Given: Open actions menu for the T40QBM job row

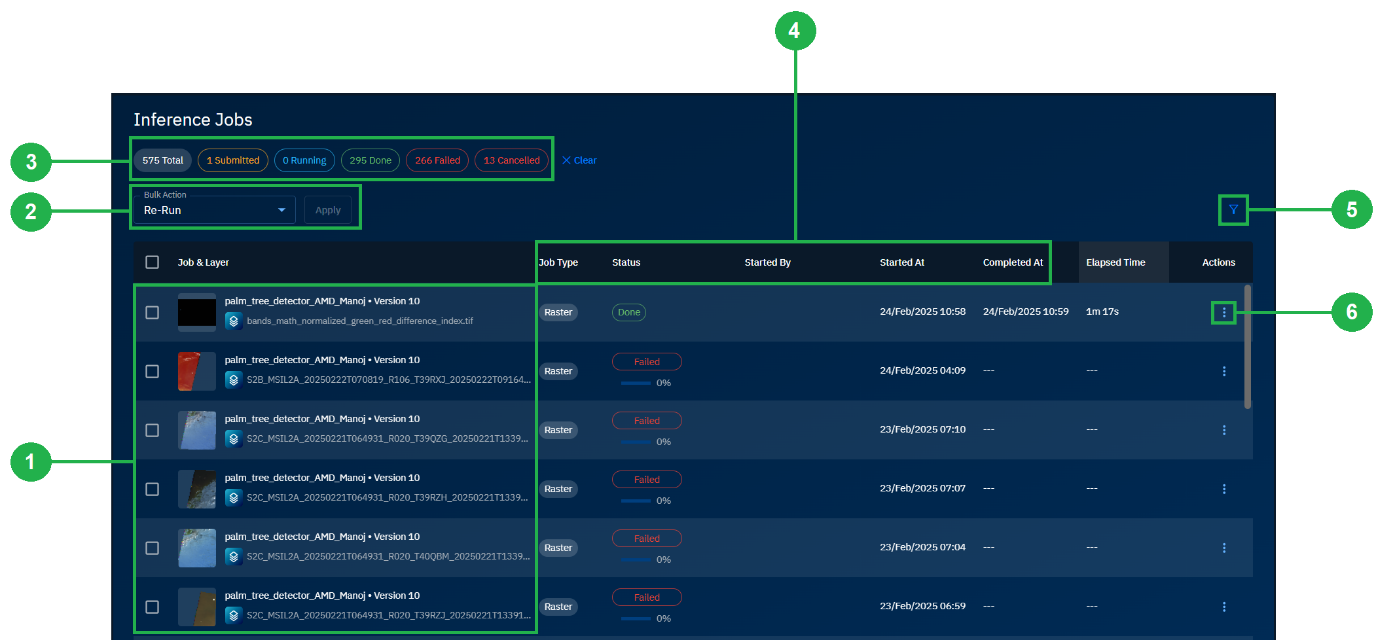Looking at the screenshot, I should pos(1224,548).
